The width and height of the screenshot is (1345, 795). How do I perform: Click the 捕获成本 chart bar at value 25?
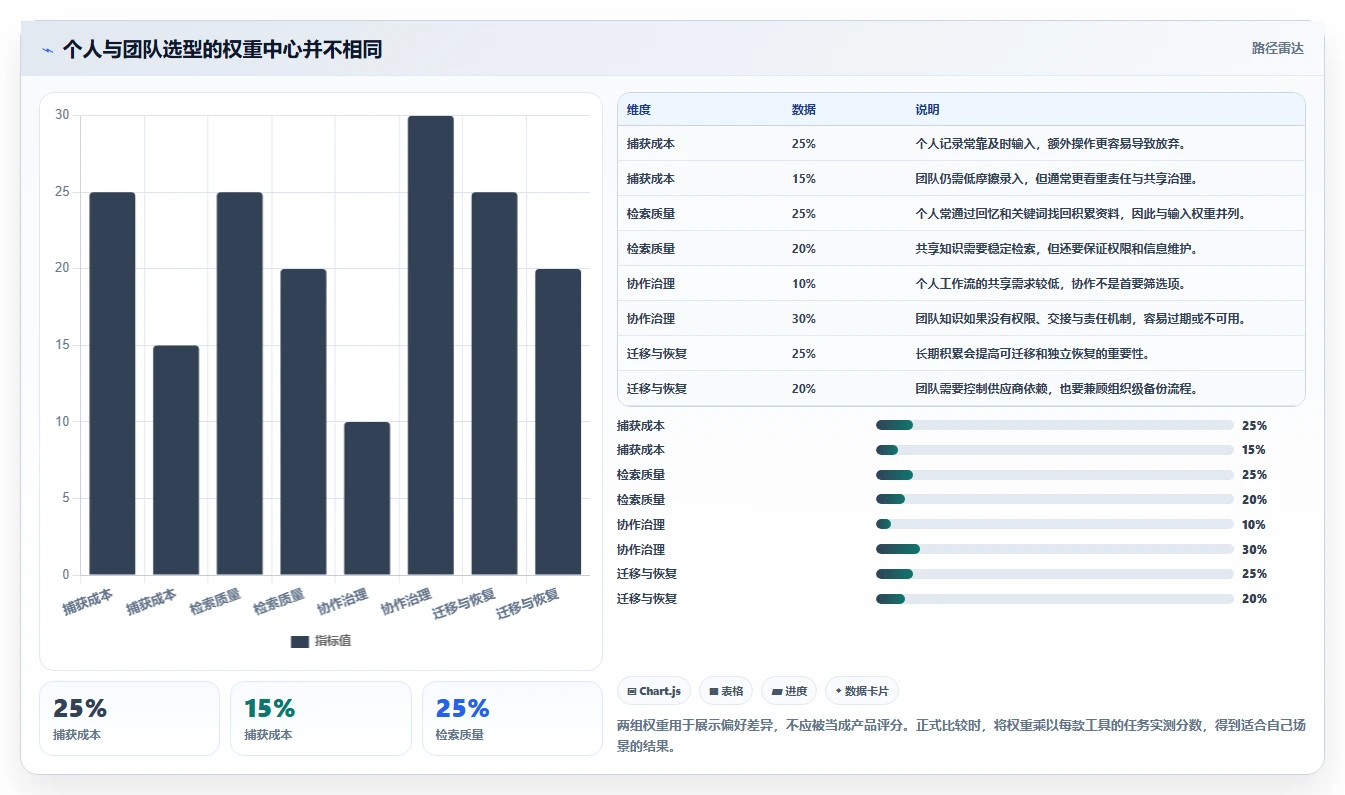click(x=112, y=383)
